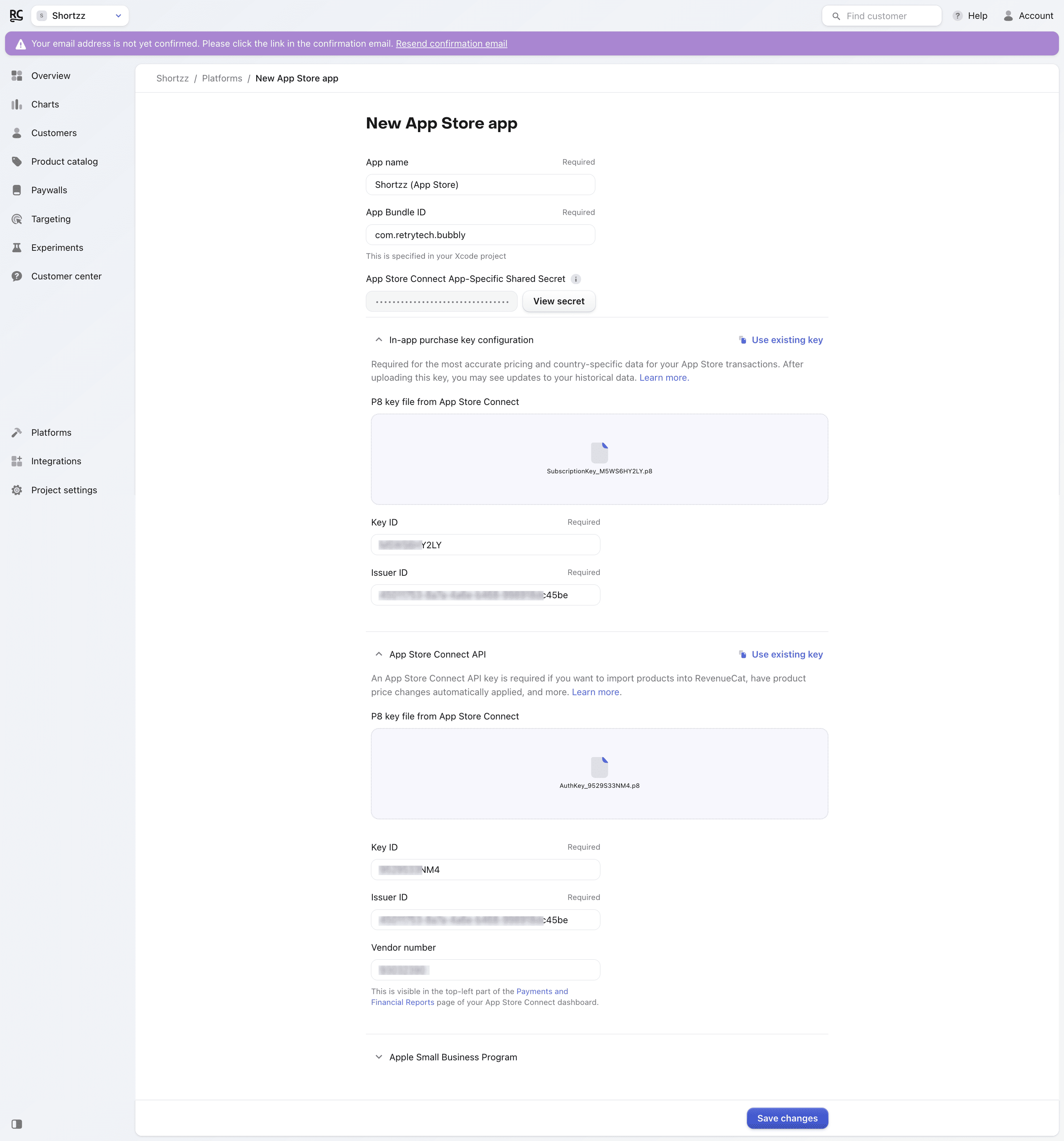Click the Targeting sidebar icon
The width and height of the screenshot is (1064, 1141).
tap(17, 219)
